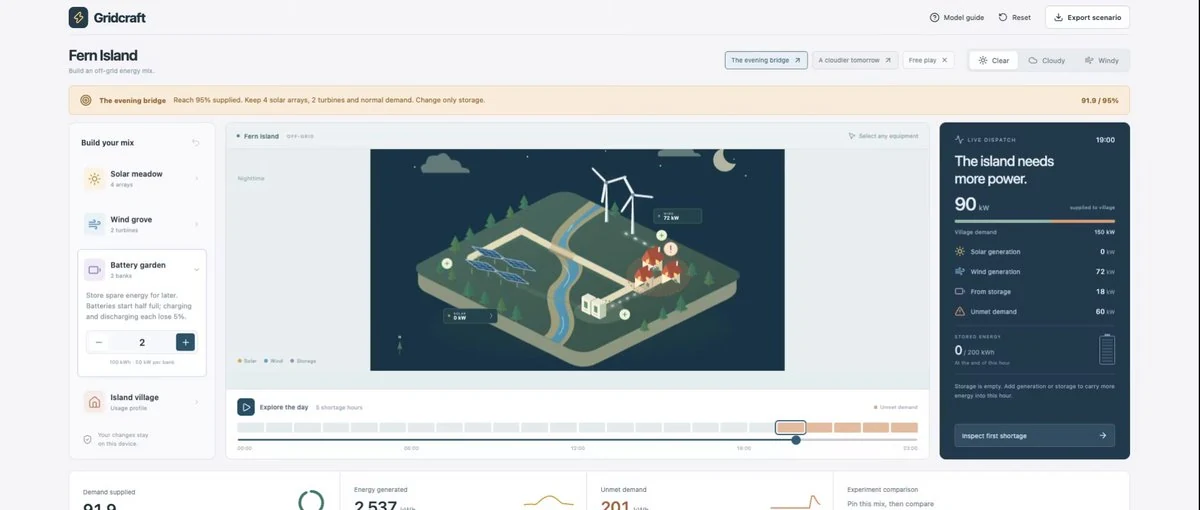The width and height of the screenshot is (1200, 510).
Task: Click the arrow on Inspect first shortage
Action: pos(1102,436)
